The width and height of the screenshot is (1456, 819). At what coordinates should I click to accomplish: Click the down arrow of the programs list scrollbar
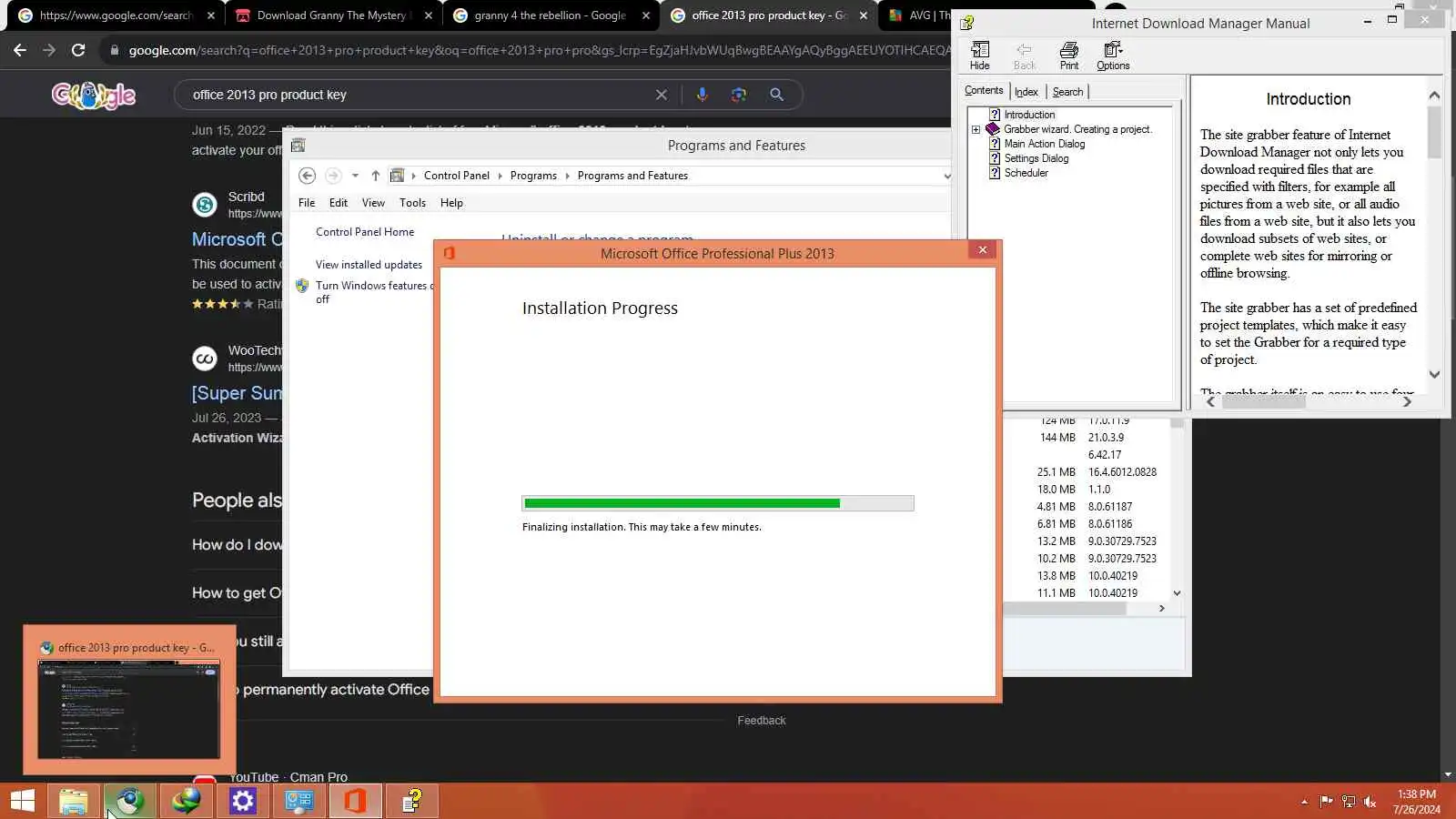pos(1177,593)
